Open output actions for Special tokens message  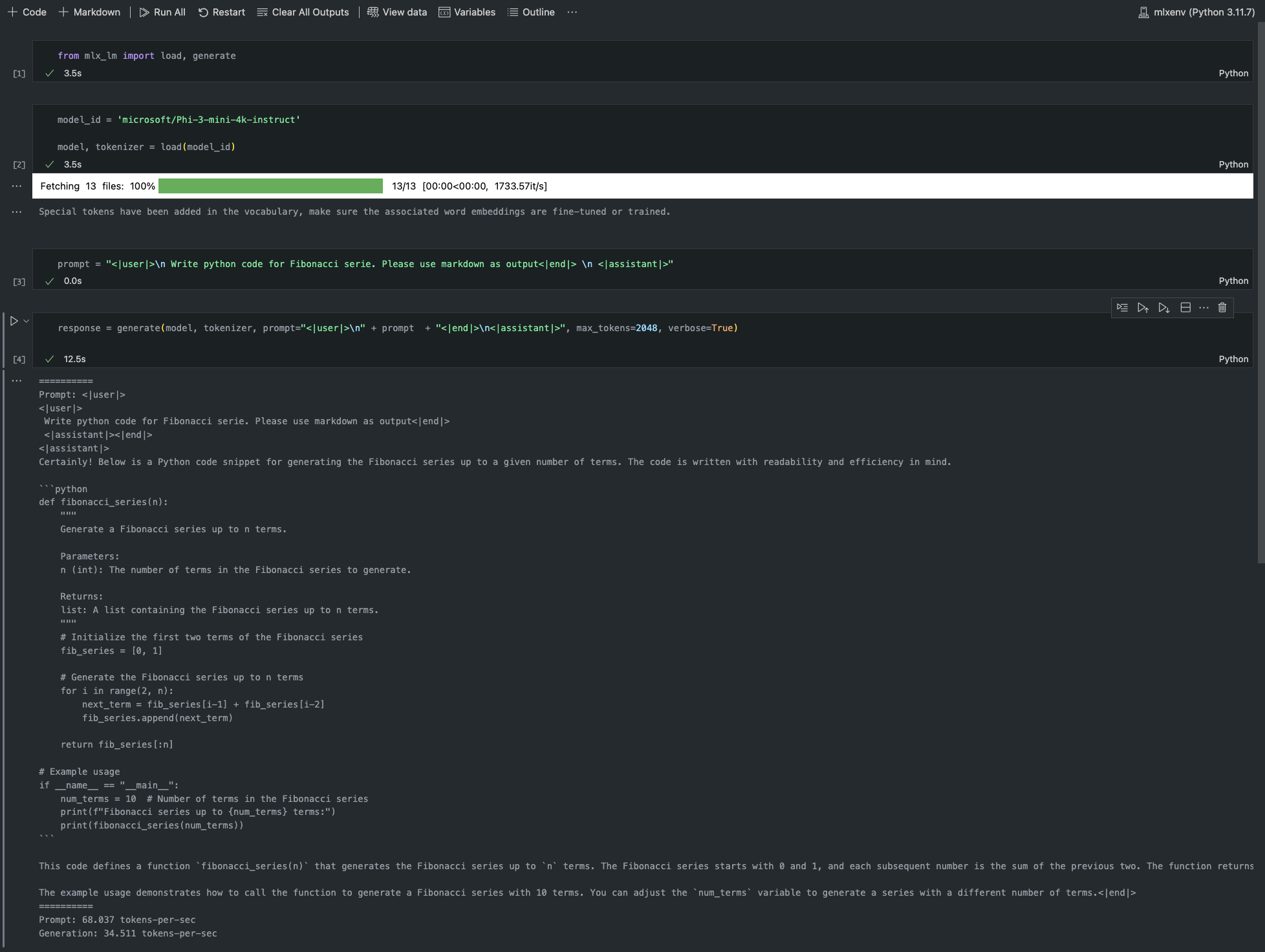pyautogui.click(x=17, y=211)
